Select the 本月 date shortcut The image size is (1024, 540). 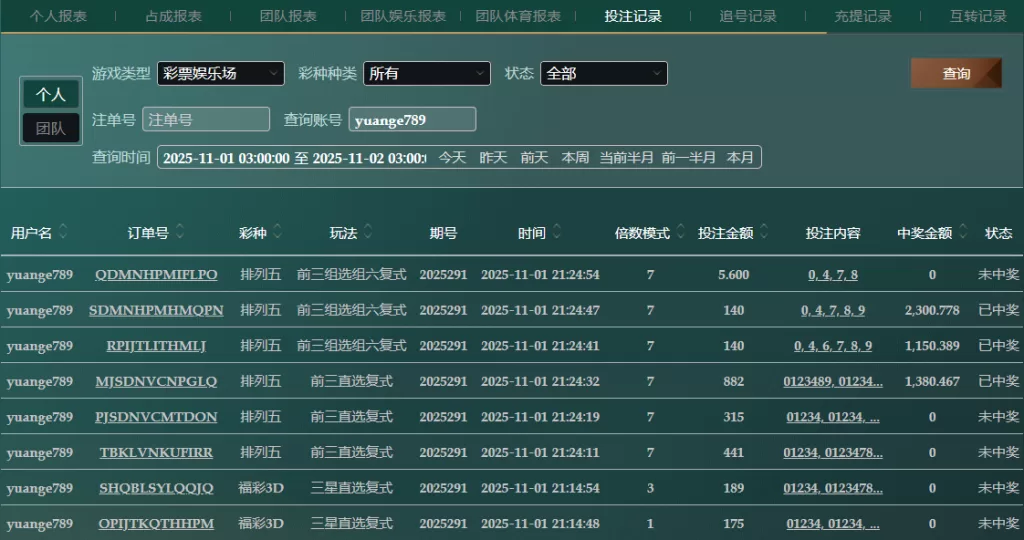[x=740, y=158]
